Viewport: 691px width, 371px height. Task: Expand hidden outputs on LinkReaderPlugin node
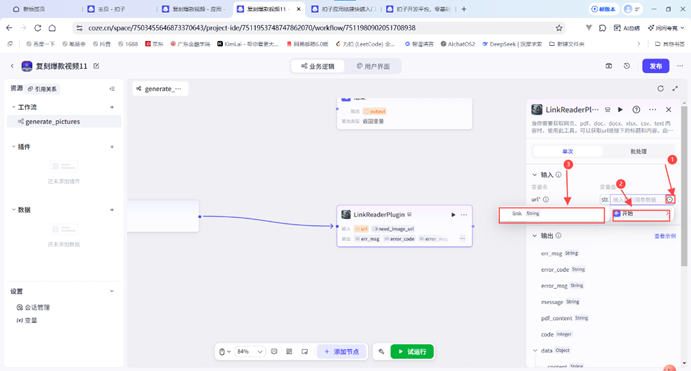click(462, 239)
